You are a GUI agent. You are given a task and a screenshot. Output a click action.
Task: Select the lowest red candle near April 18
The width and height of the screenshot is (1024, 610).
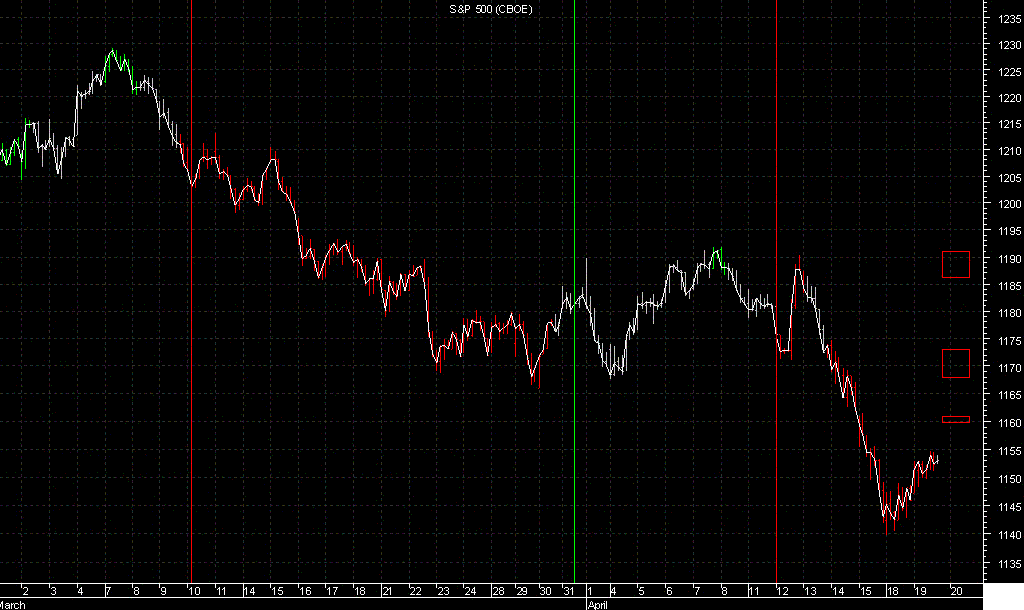pos(888,515)
